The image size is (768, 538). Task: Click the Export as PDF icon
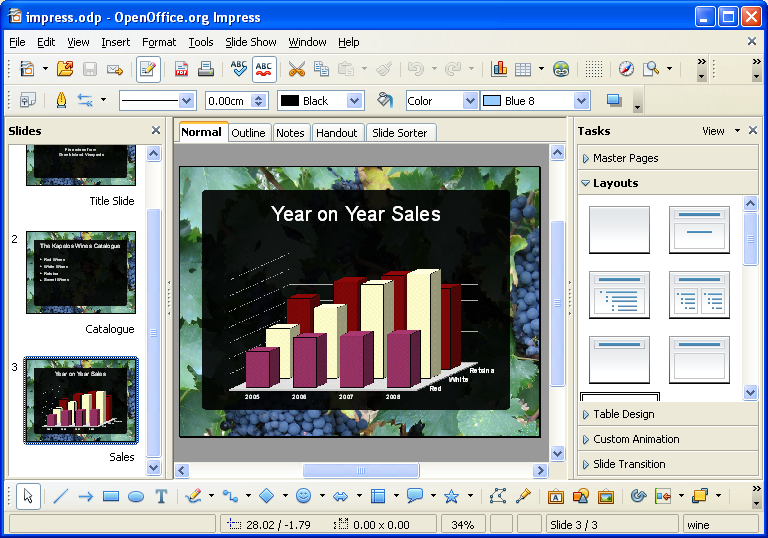[x=182, y=69]
